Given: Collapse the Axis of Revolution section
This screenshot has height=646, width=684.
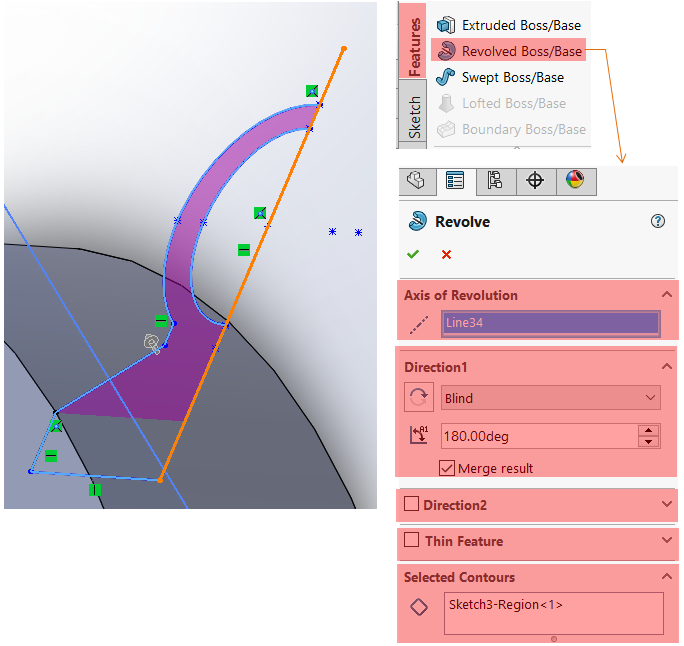Looking at the screenshot, I should pyautogui.click(x=666, y=294).
